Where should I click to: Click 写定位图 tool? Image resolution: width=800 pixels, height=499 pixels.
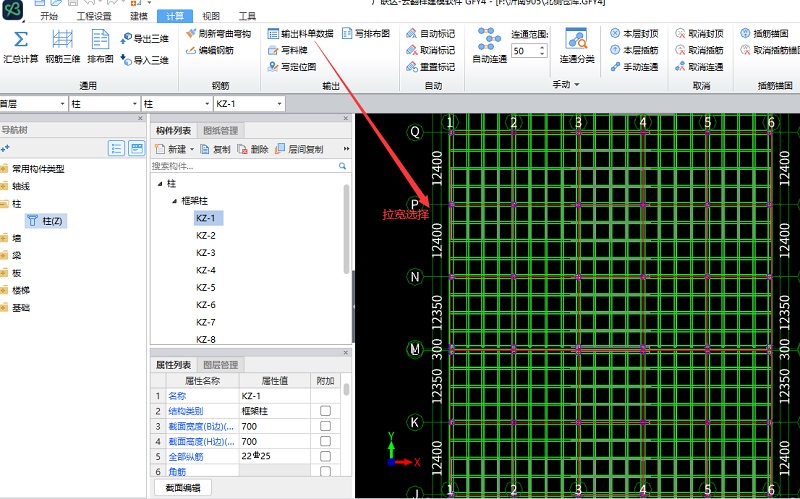(292, 66)
